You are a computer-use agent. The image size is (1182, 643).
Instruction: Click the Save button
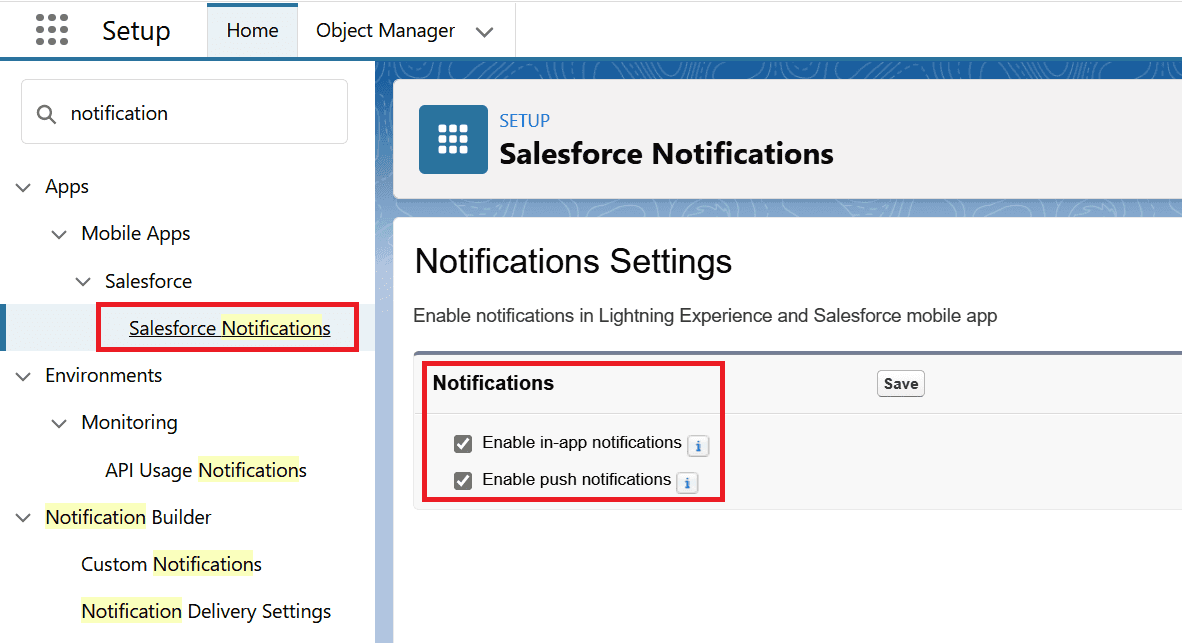coord(900,384)
